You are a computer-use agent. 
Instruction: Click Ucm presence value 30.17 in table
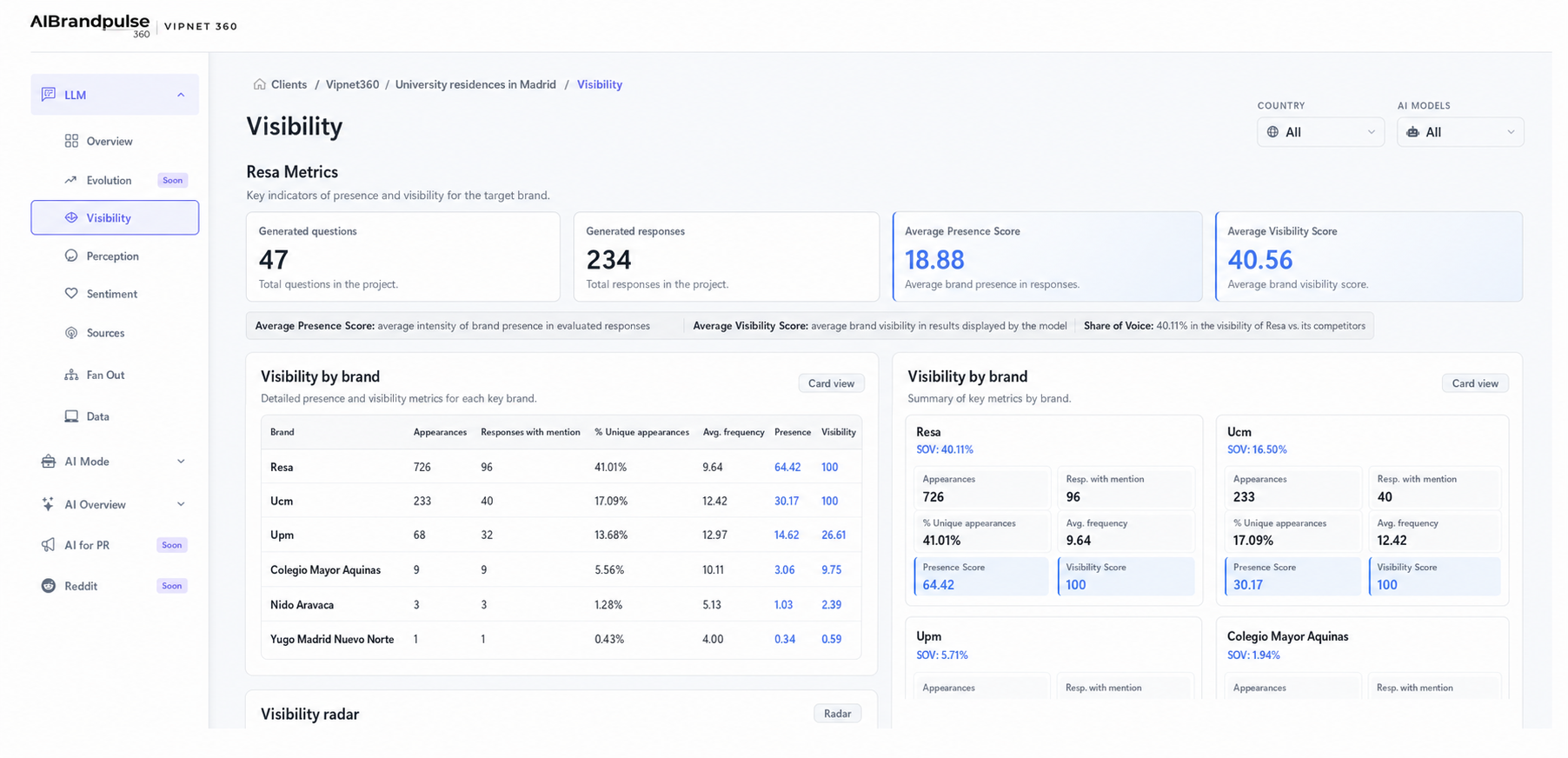(x=787, y=501)
